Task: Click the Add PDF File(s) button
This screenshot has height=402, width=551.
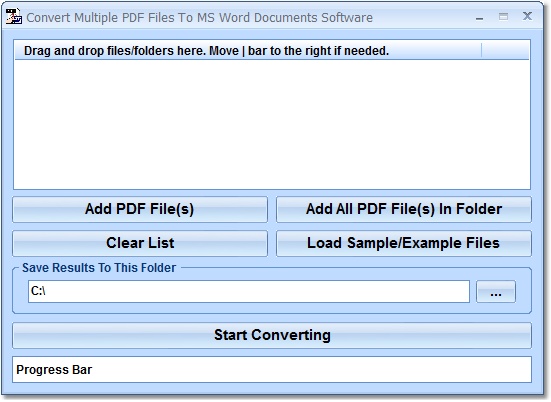Action: pos(140,209)
